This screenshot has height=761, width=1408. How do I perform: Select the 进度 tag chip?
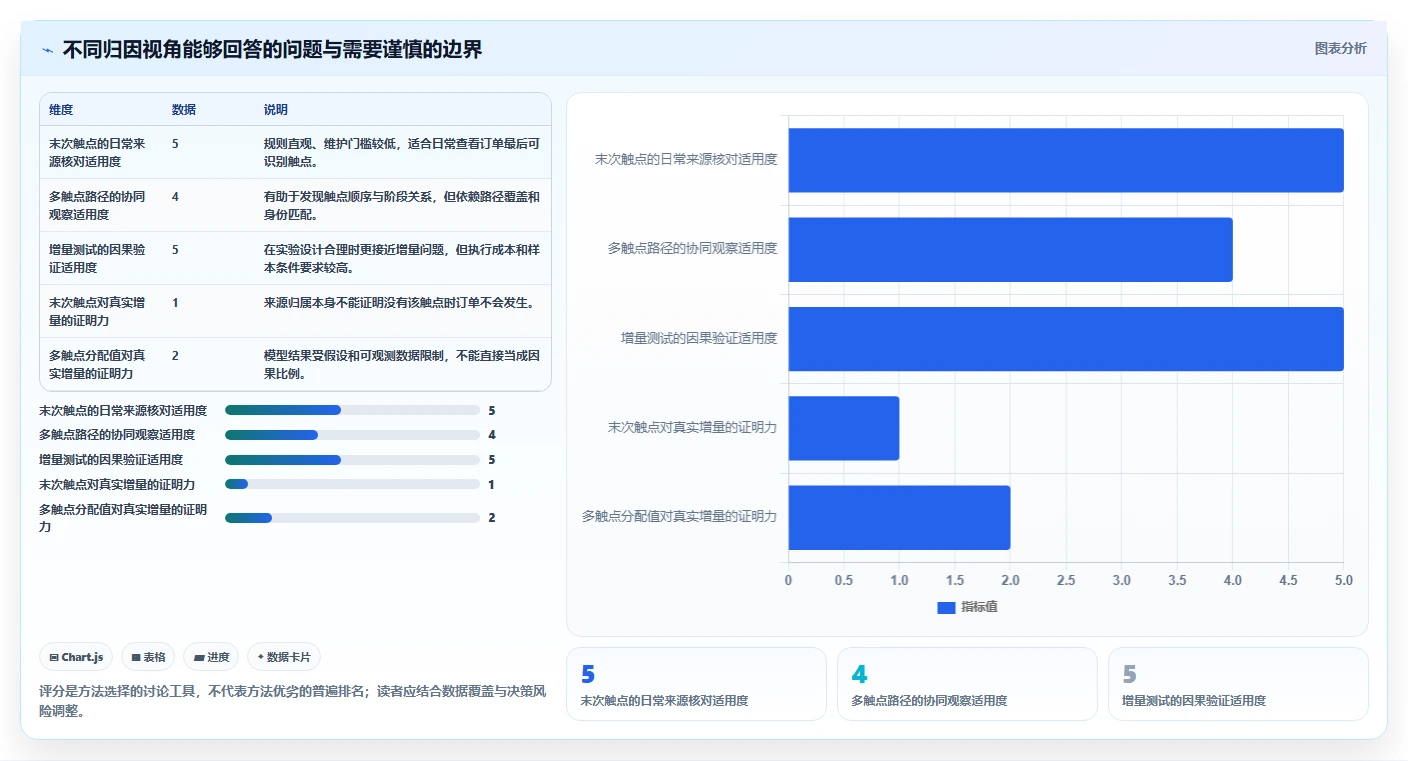pos(211,657)
